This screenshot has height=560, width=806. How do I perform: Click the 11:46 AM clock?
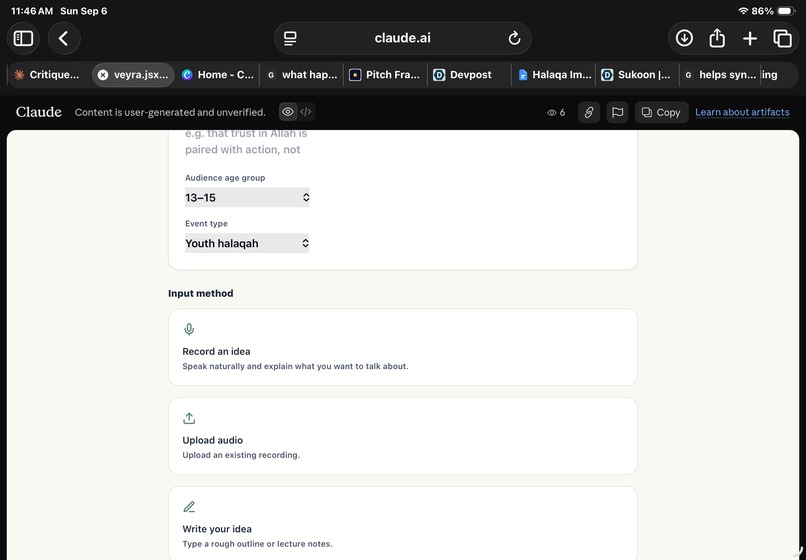point(32,11)
